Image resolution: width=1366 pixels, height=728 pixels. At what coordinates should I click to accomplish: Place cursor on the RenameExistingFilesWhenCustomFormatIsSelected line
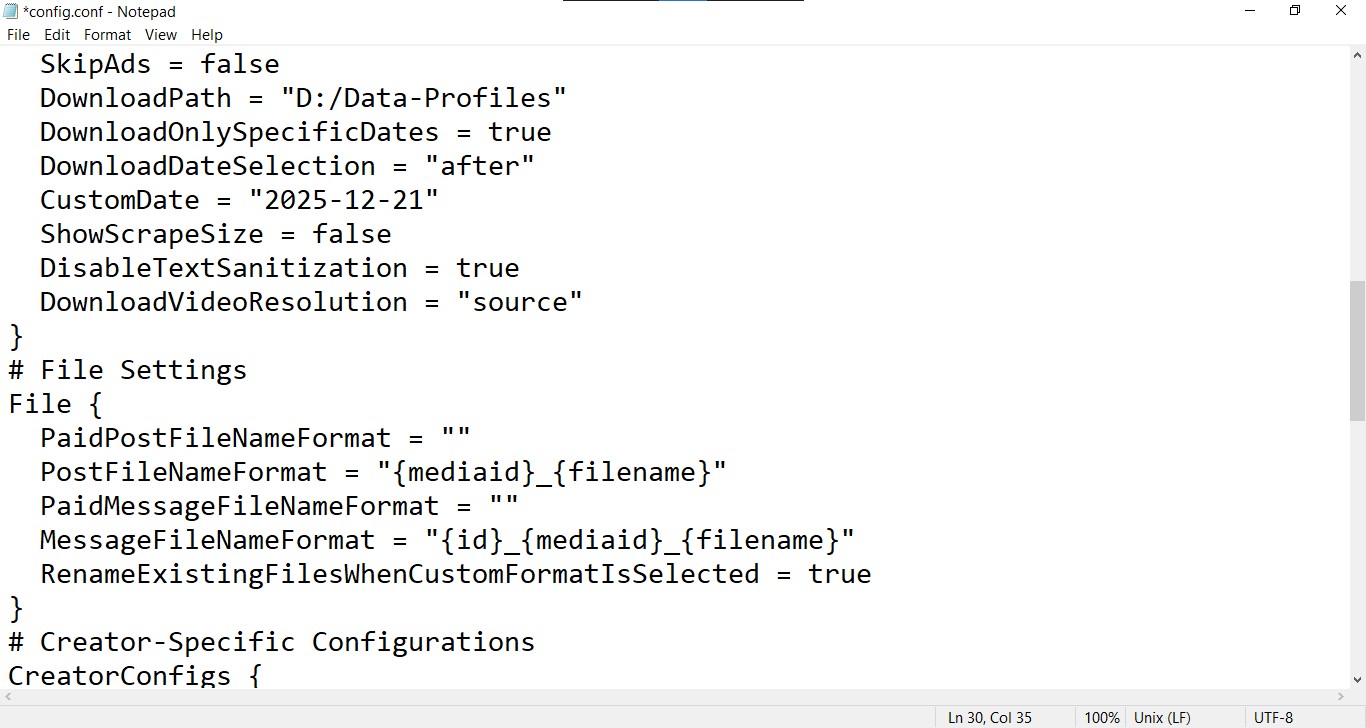point(400,574)
